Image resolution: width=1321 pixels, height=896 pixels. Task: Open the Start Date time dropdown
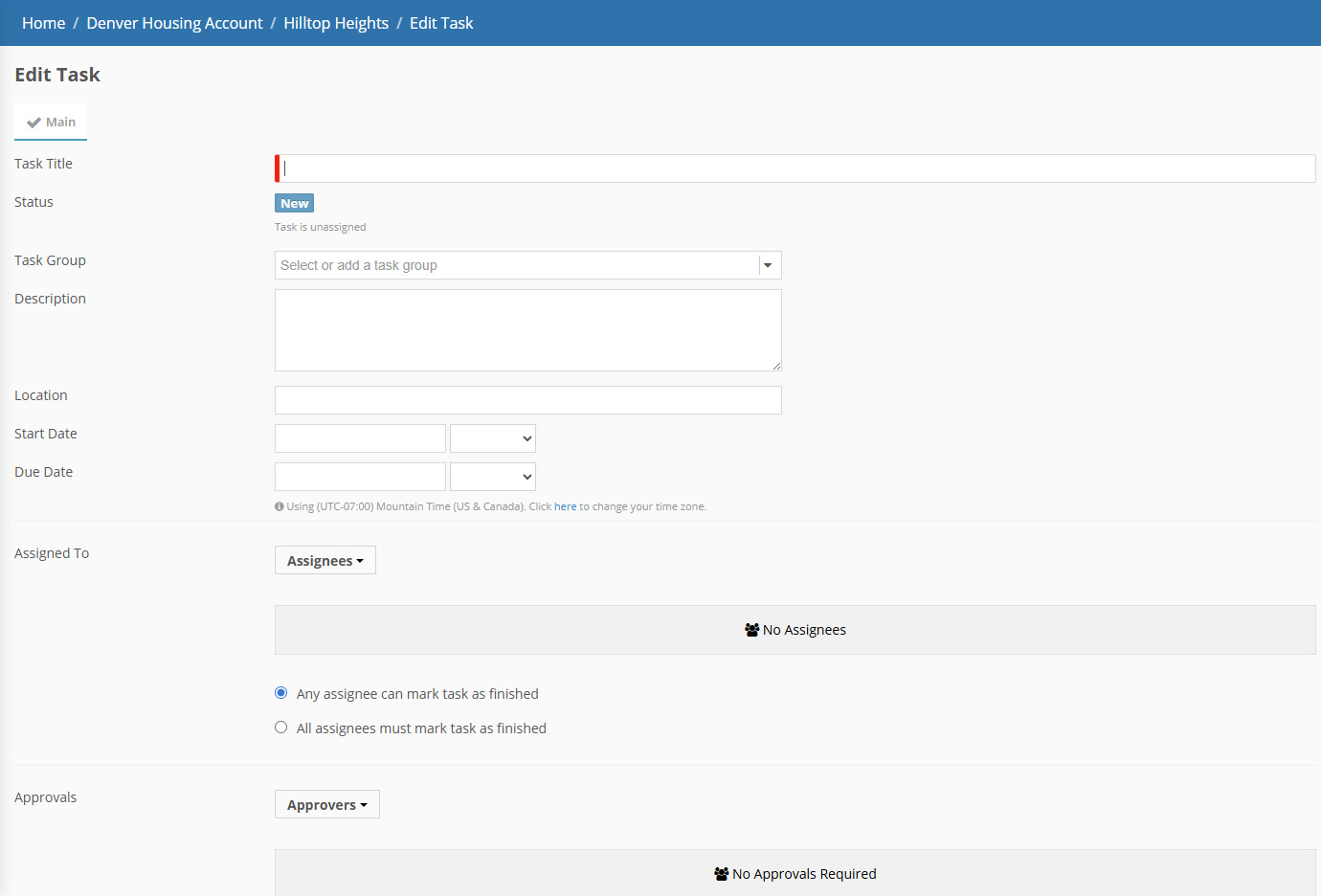click(x=493, y=438)
